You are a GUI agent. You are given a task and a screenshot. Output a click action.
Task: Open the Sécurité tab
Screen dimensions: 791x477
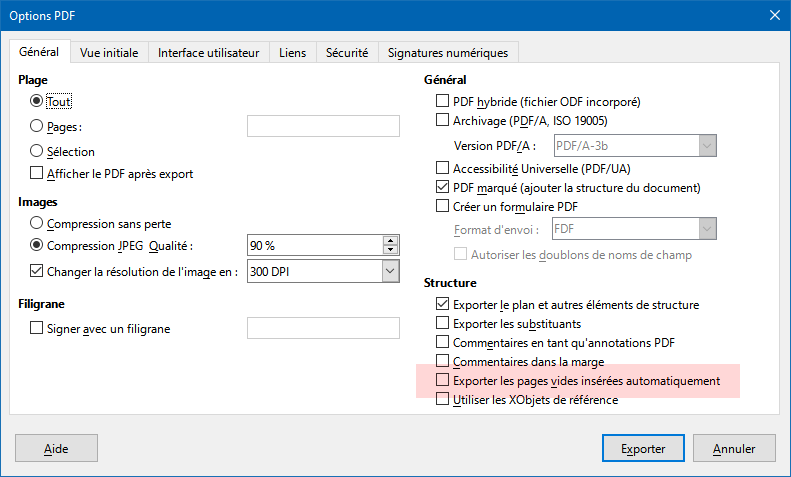click(347, 52)
